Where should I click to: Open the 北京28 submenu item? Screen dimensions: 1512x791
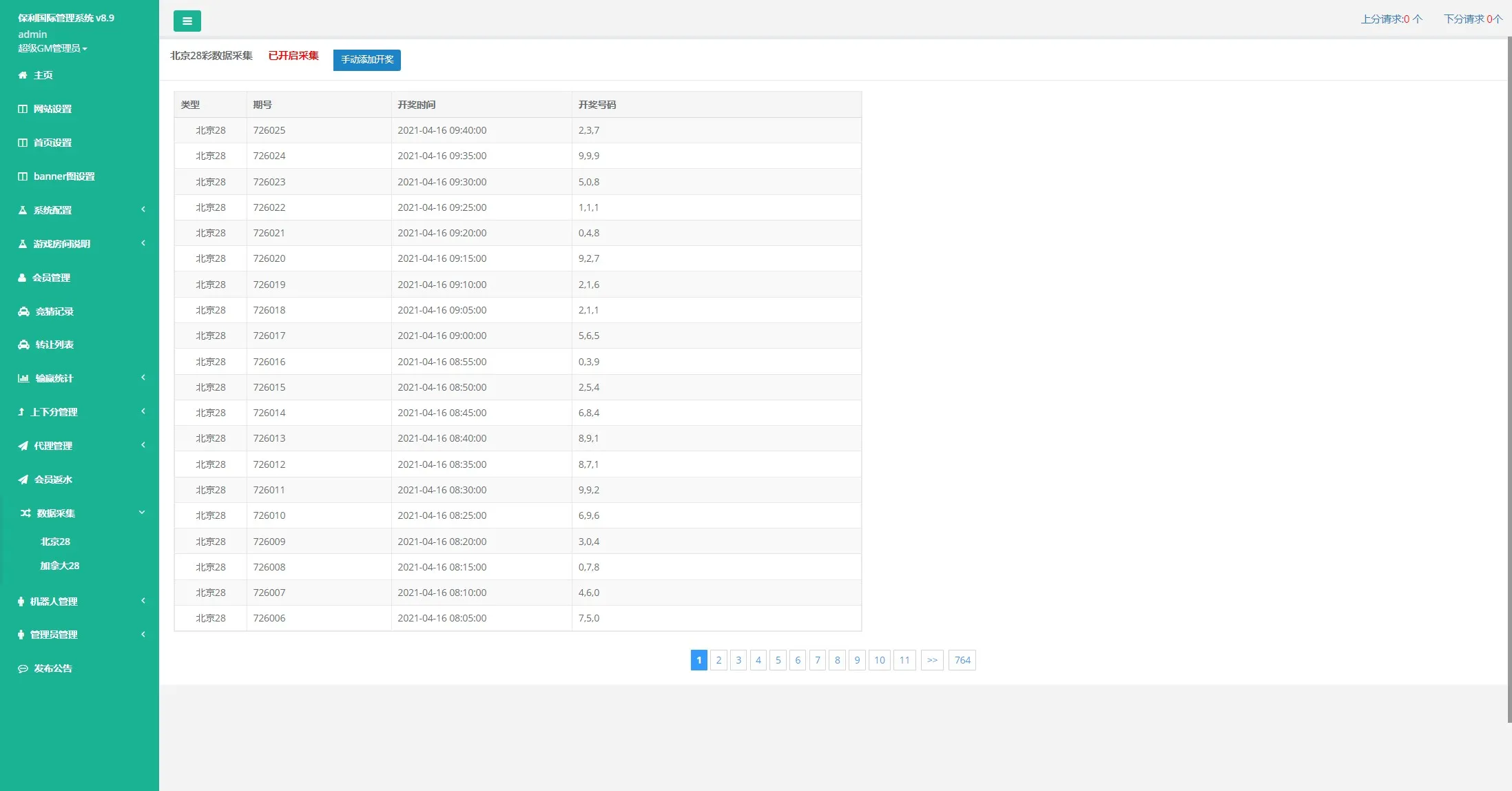(55, 542)
